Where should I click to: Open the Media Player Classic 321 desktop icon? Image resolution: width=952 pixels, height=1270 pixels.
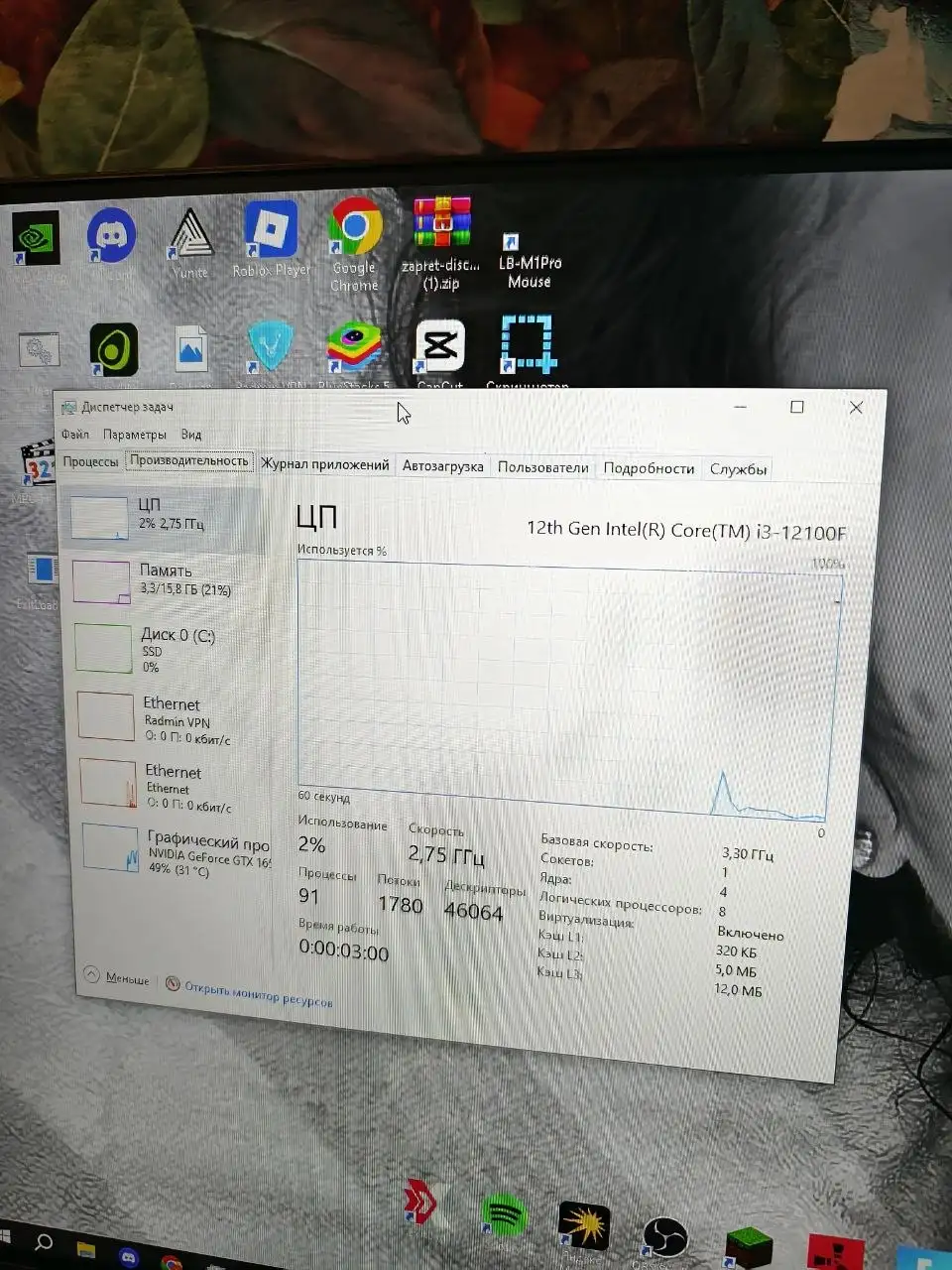(x=37, y=464)
